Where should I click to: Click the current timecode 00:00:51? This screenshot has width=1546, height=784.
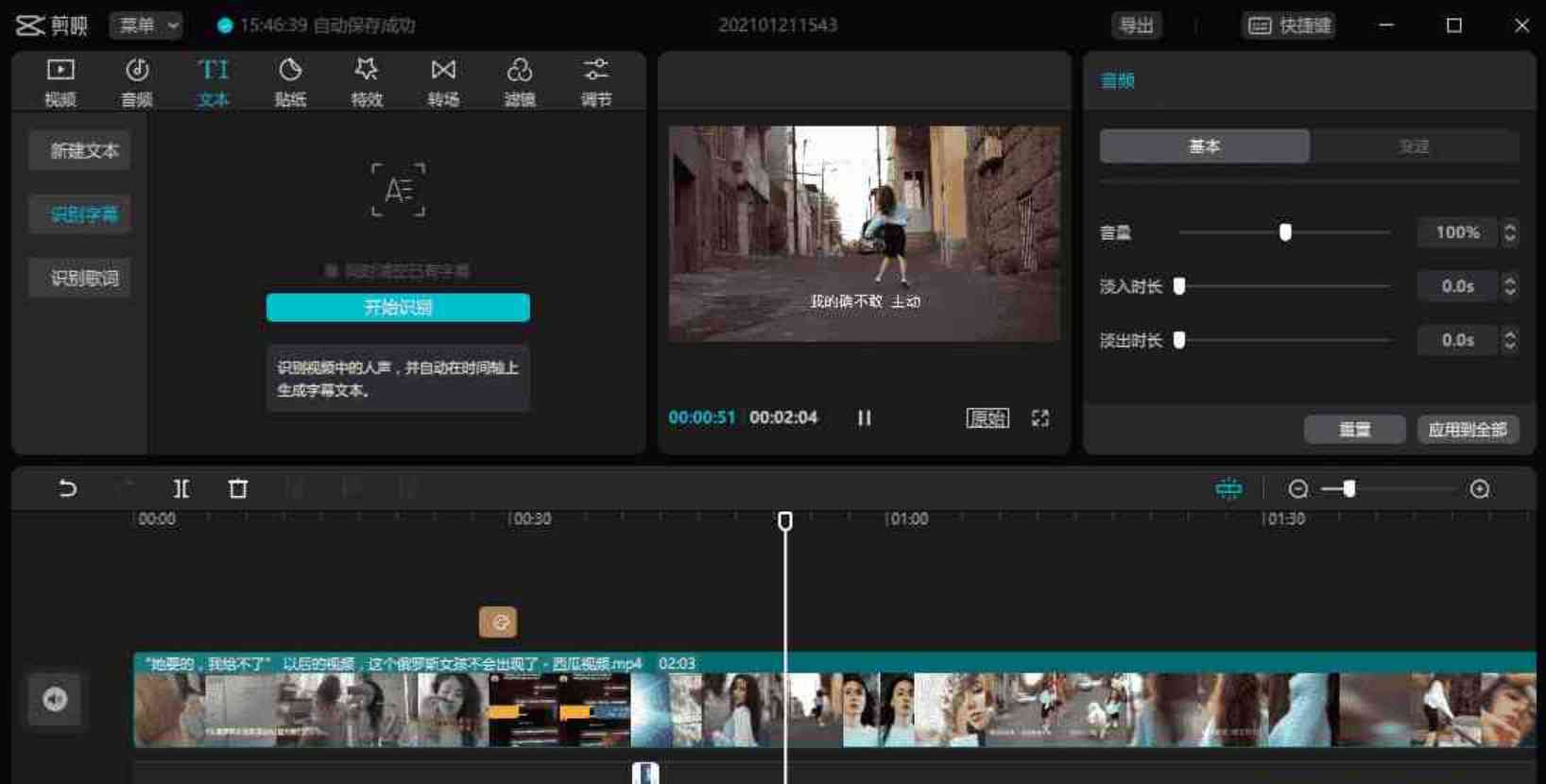(x=701, y=418)
